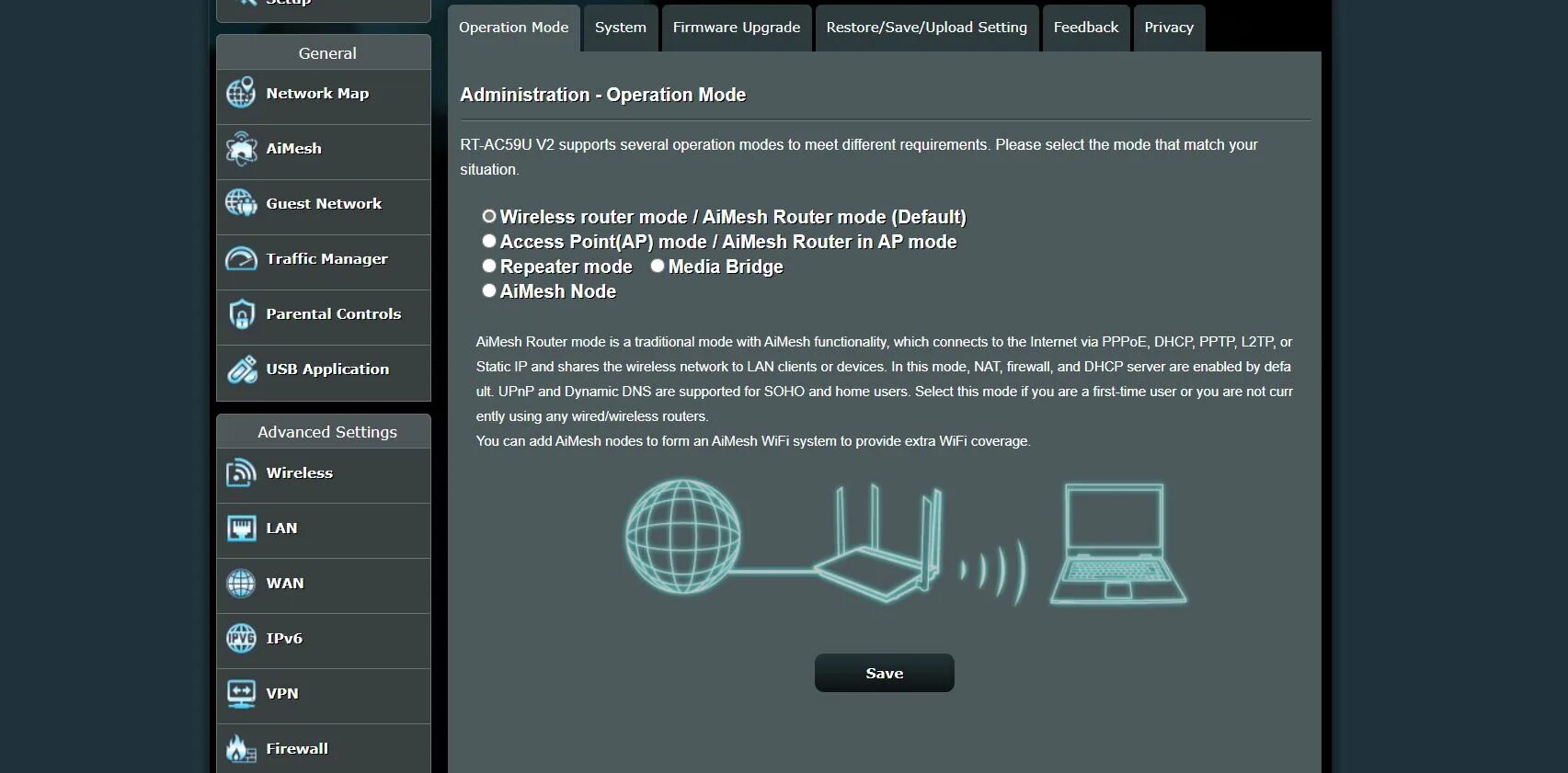Click the Wireless signal icon

(241, 472)
